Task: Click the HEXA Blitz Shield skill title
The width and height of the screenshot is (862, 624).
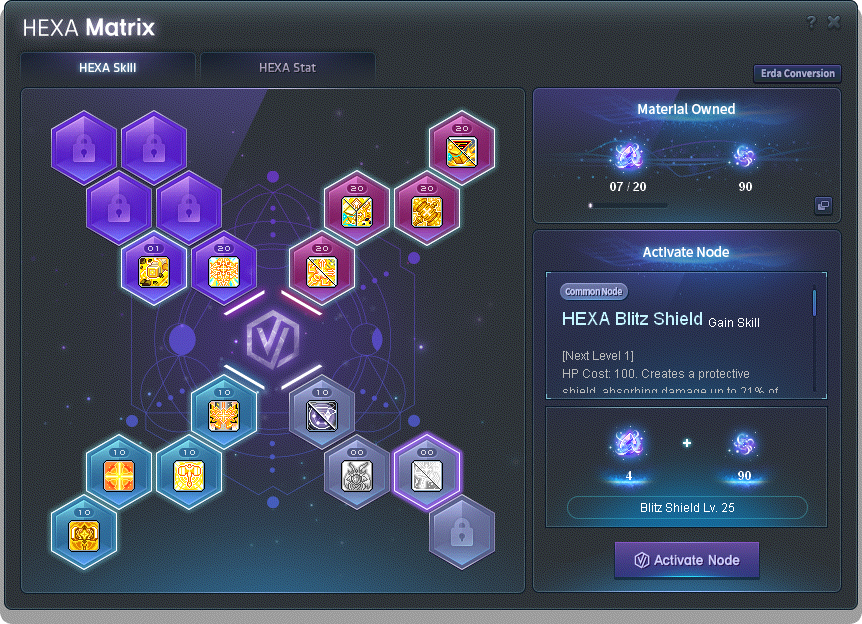Action: point(632,319)
